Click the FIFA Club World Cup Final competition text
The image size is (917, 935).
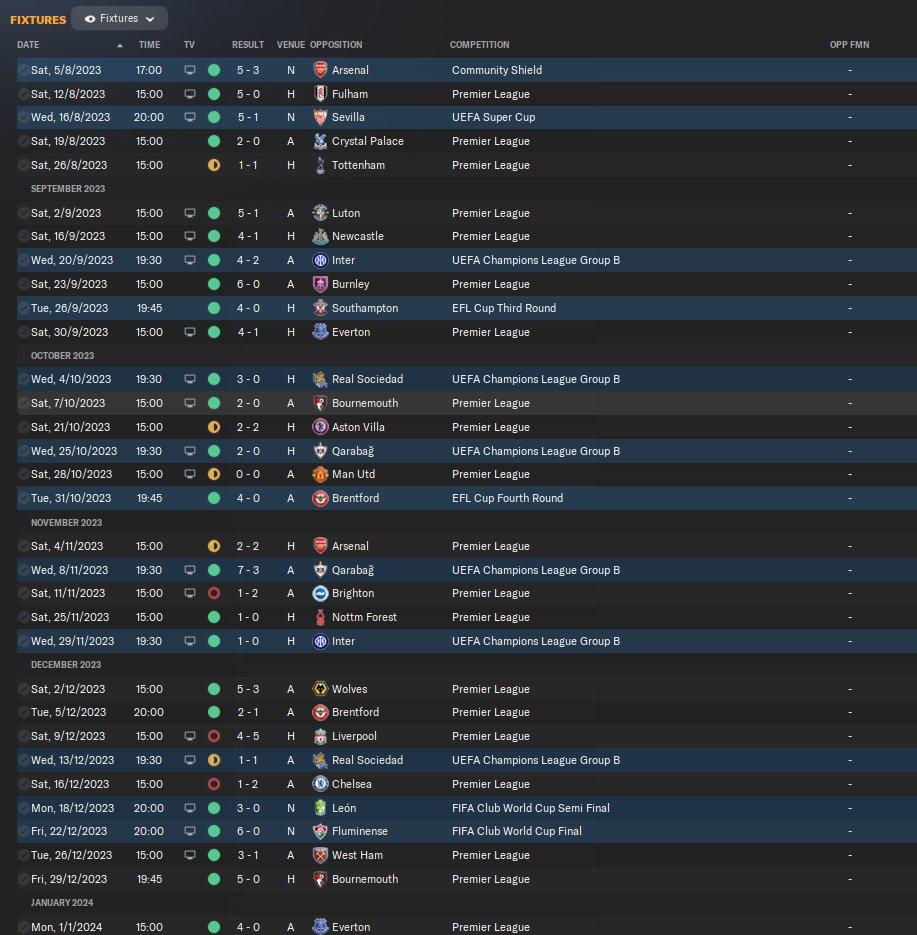coord(516,831)
